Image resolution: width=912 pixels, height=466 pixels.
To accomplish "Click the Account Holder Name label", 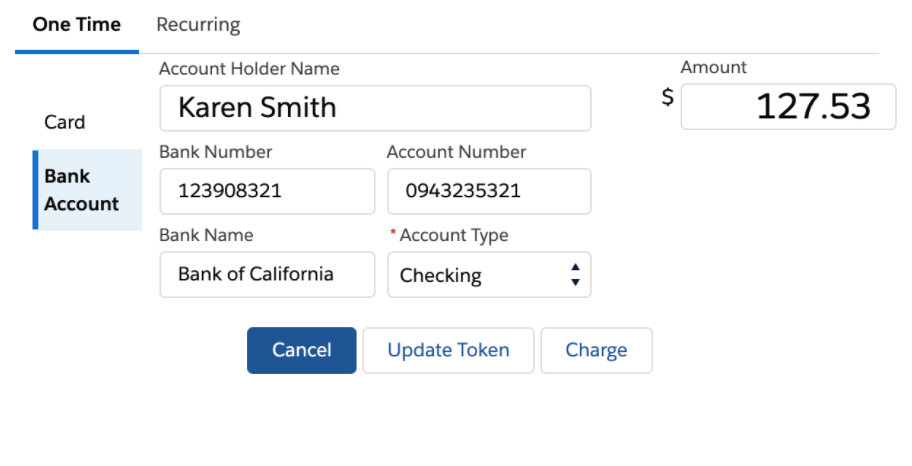I will pos(249,69).
